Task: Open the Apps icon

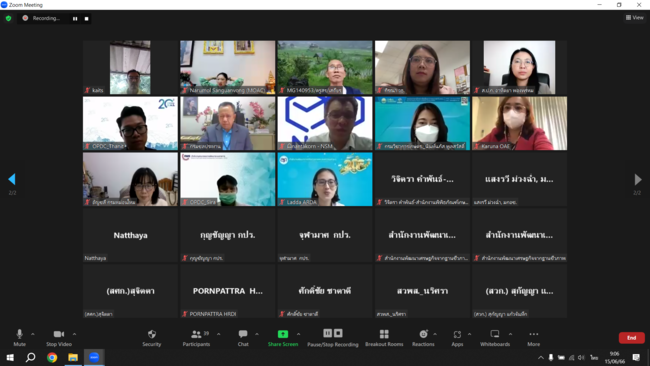Action: [457, 334]
